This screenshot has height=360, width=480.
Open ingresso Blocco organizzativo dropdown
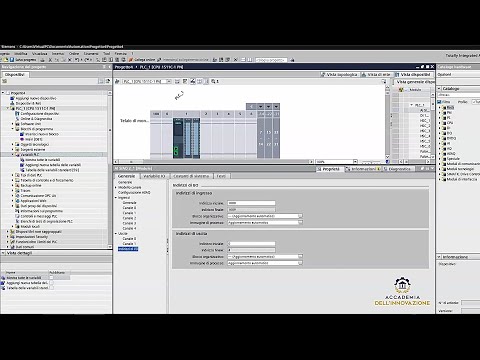(x=300, y=216)
